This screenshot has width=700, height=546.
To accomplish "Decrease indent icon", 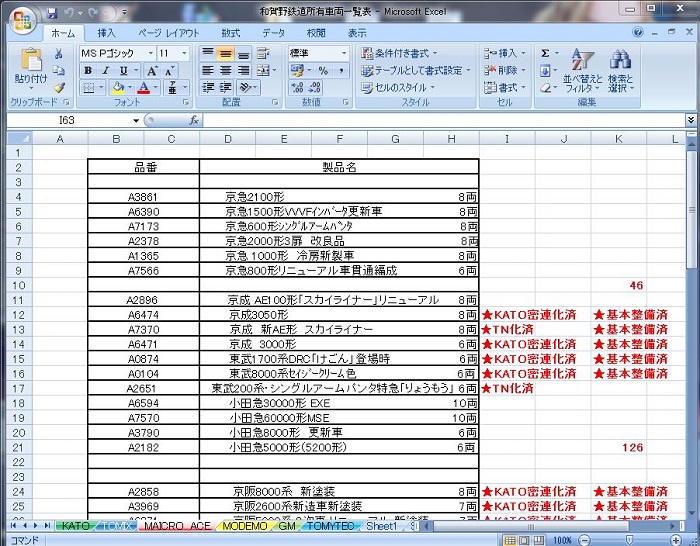I will pyautogui.click(x=208, y=87).
